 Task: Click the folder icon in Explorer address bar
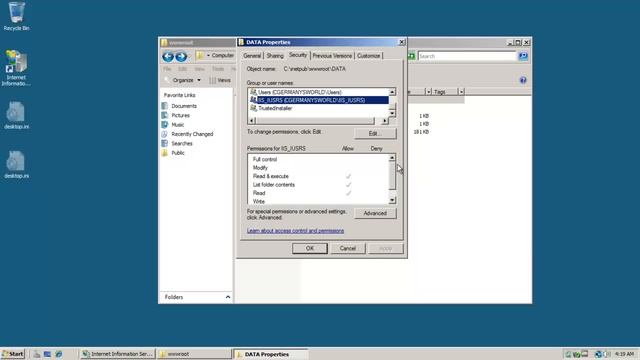[x=200, y=55]
